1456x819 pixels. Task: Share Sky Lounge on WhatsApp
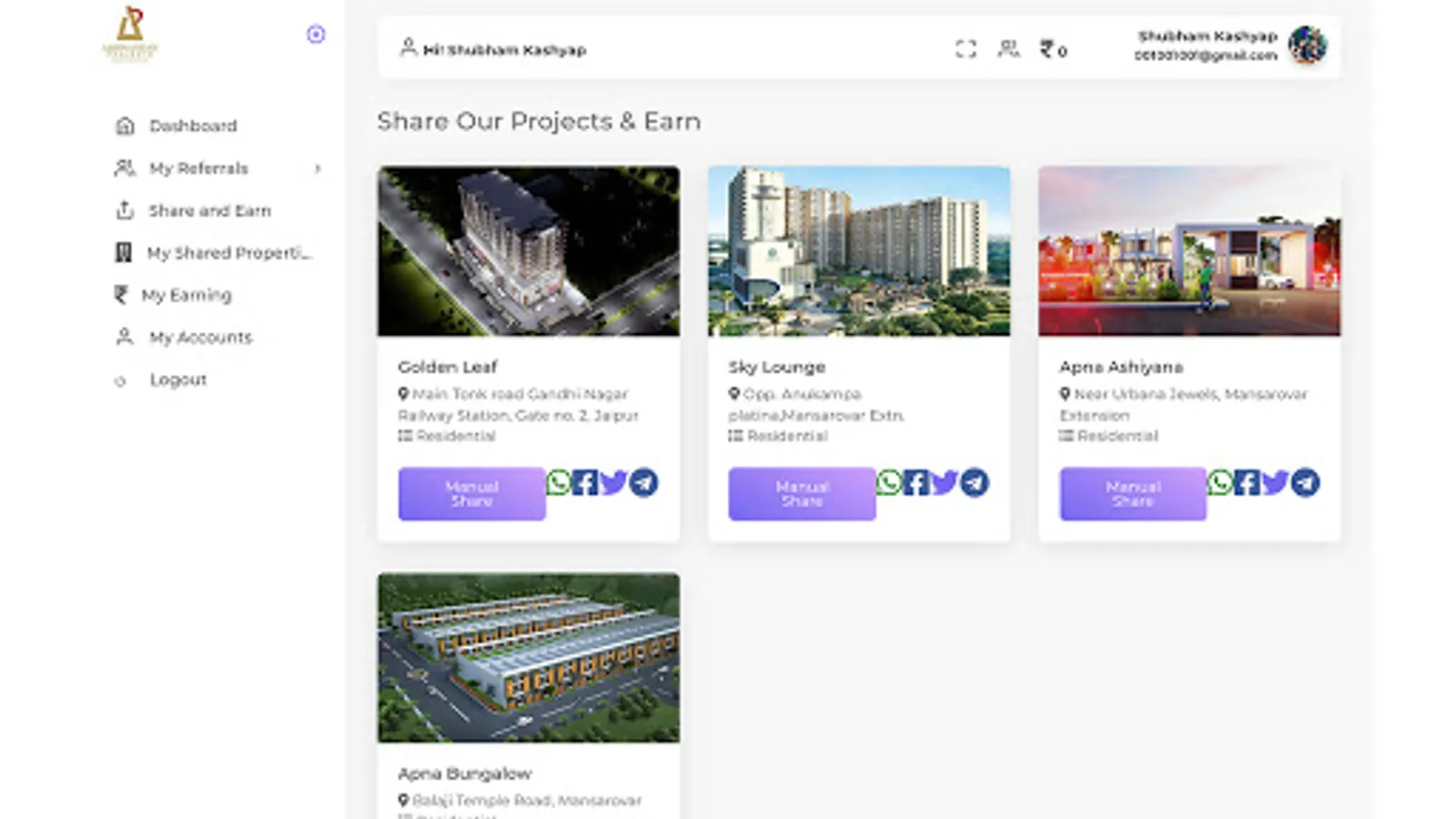(x=889, y=482)
